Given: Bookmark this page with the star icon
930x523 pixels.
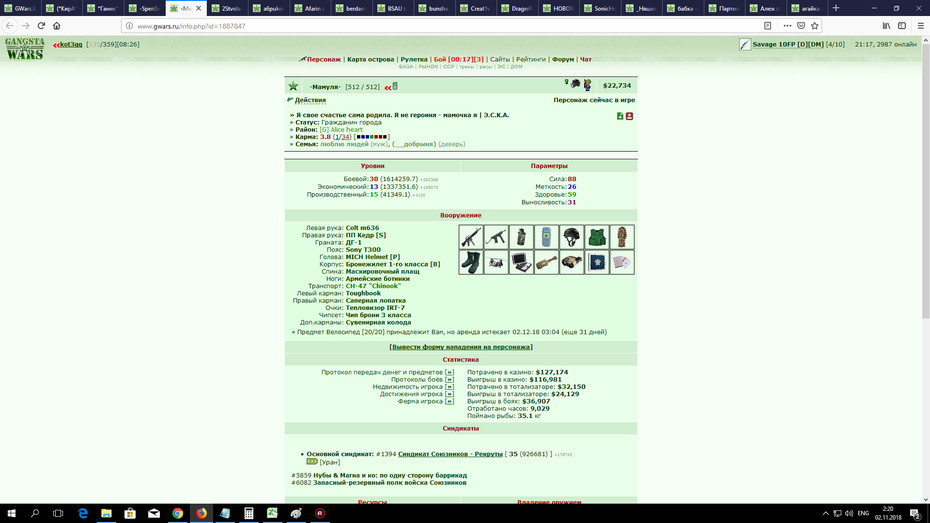Looking at the screenshot, I should [x=814, y=25].
